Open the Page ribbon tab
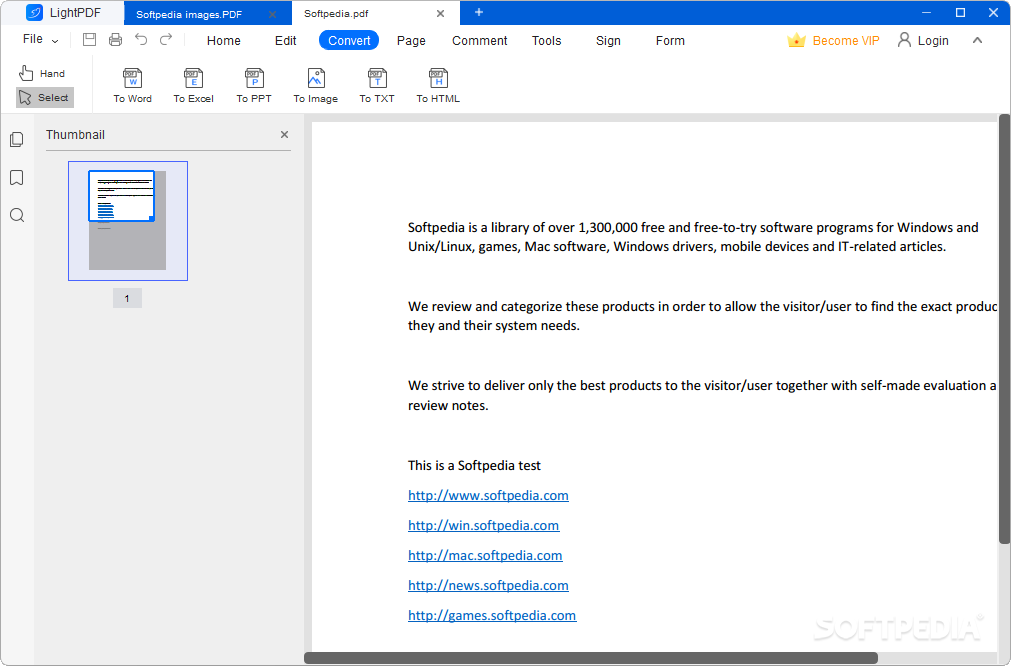Viewport: 1011px width, 666px height. point(411,41)
